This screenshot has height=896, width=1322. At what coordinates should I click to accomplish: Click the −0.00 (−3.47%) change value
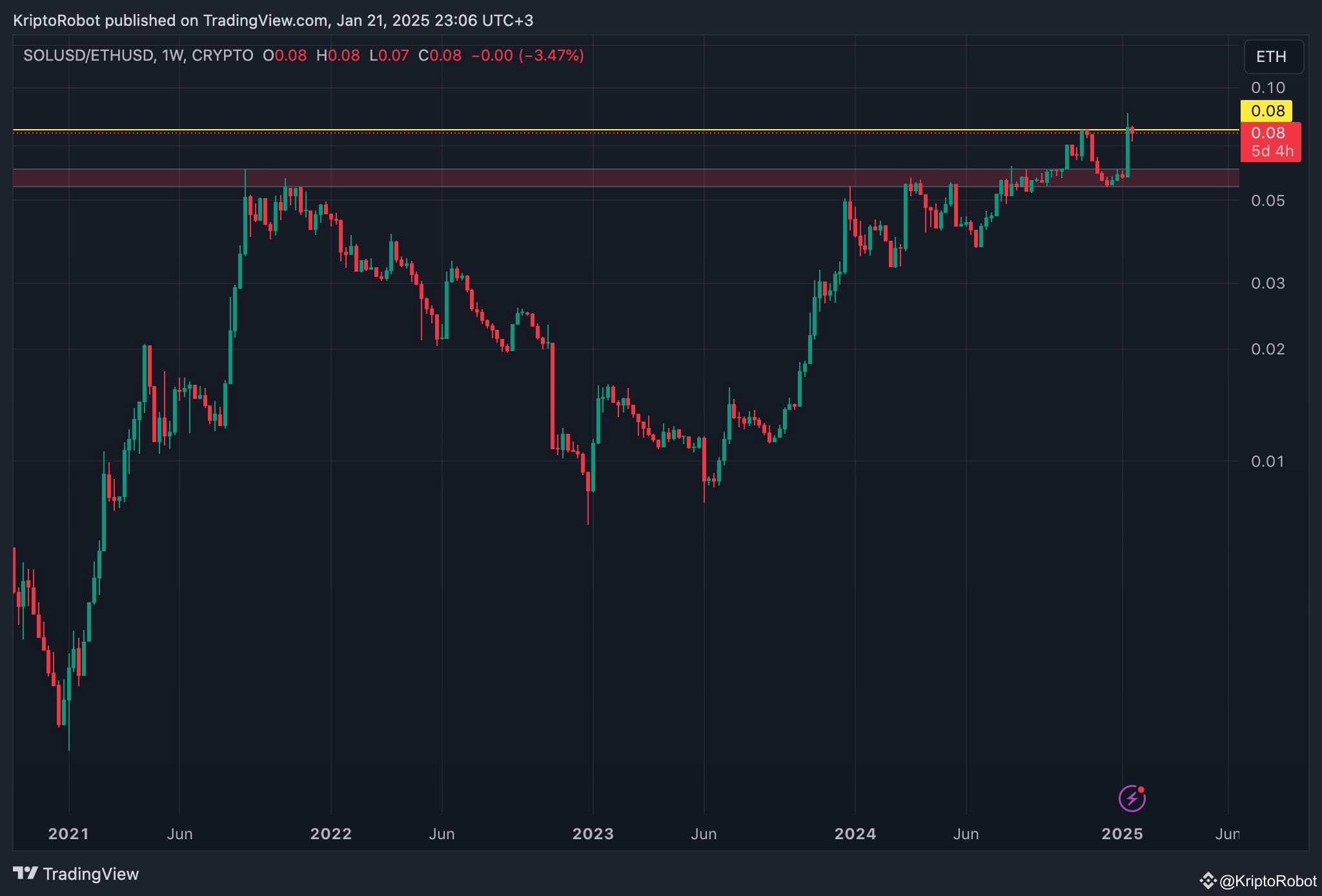(527, 56)
